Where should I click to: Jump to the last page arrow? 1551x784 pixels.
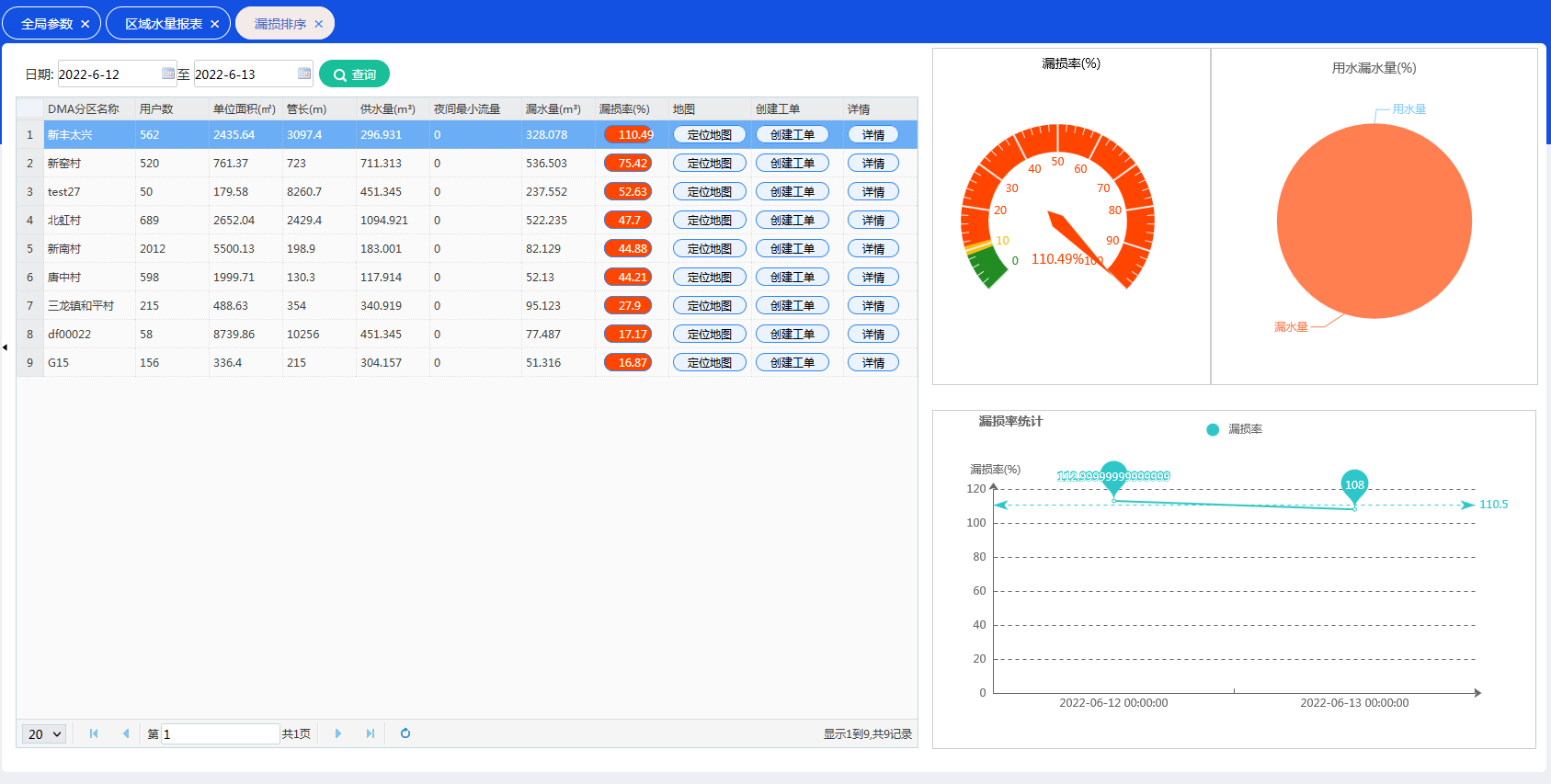pyautogui.click(x=371, y=733)
